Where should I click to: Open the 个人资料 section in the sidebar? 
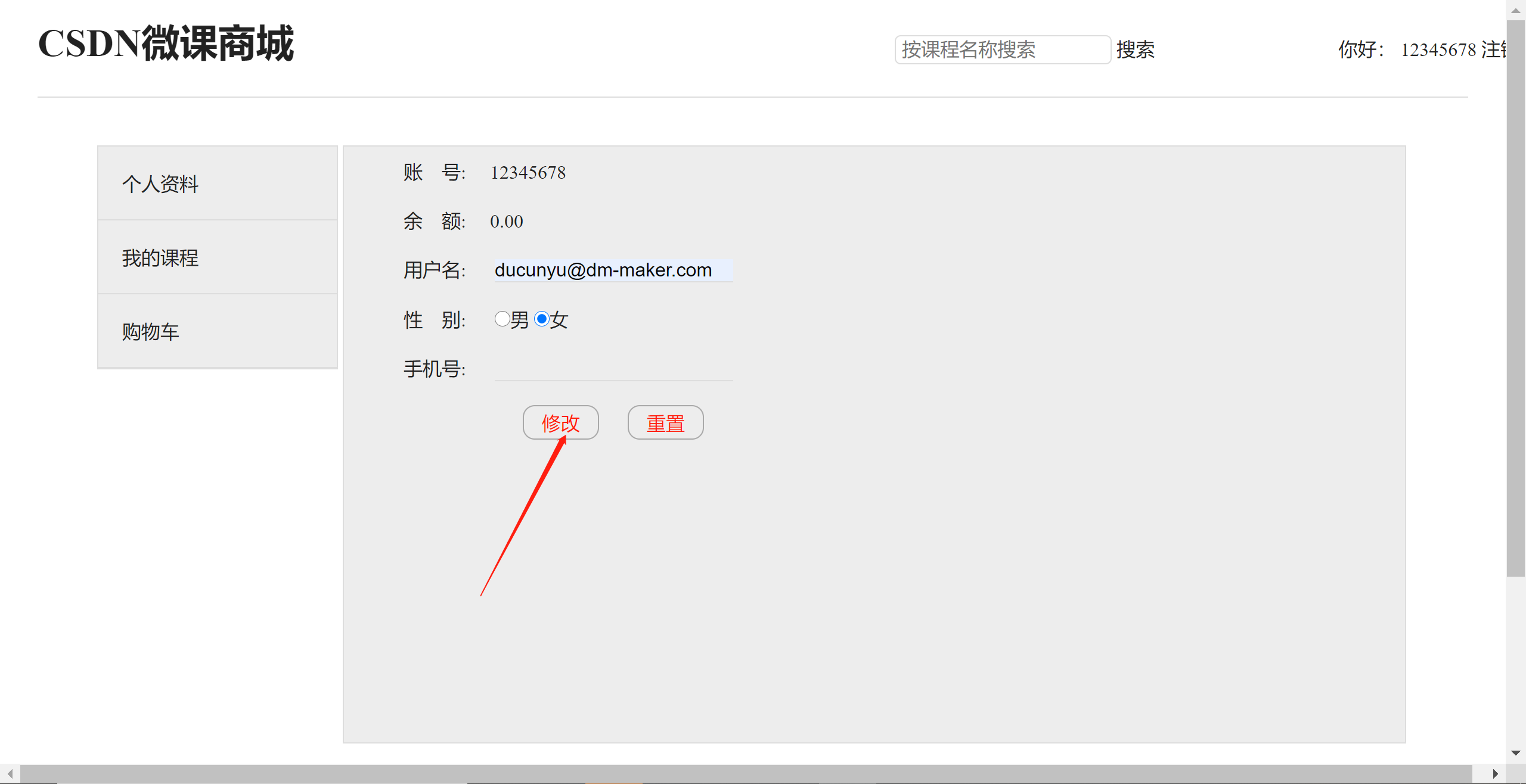(160, 183)
